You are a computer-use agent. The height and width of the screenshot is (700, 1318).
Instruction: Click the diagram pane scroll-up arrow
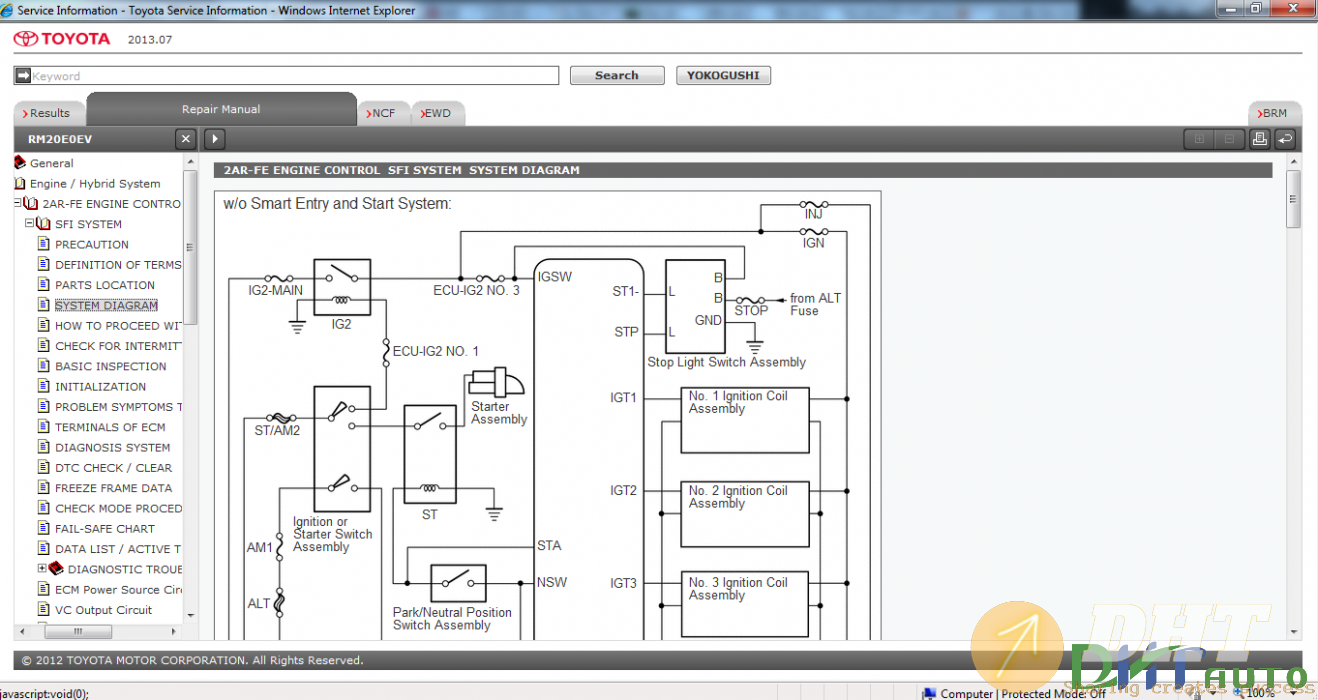1294,161
